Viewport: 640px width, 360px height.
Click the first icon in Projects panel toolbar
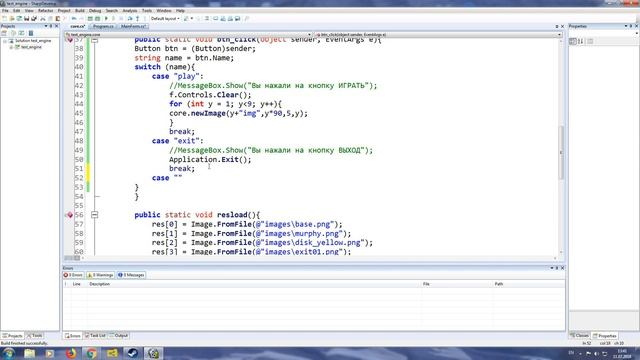4,33
